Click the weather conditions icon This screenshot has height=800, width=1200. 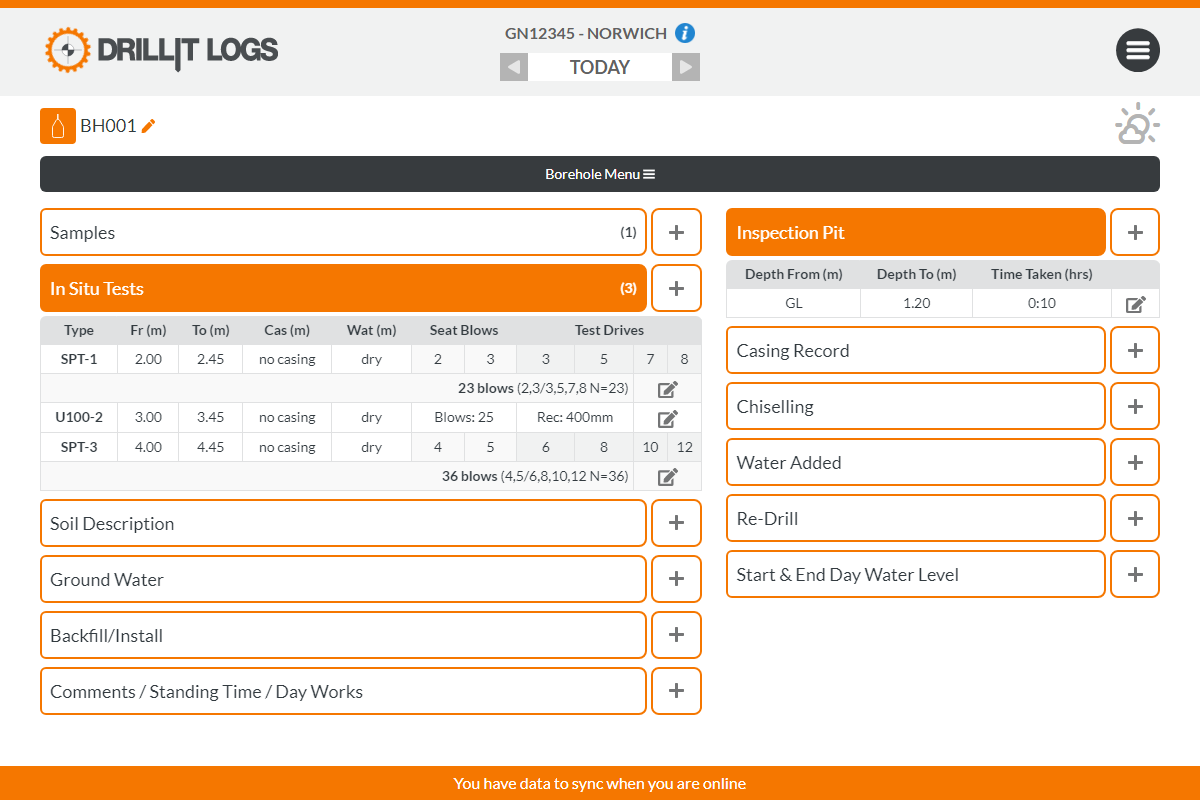pyautogui.click(x=1137, y=126)
